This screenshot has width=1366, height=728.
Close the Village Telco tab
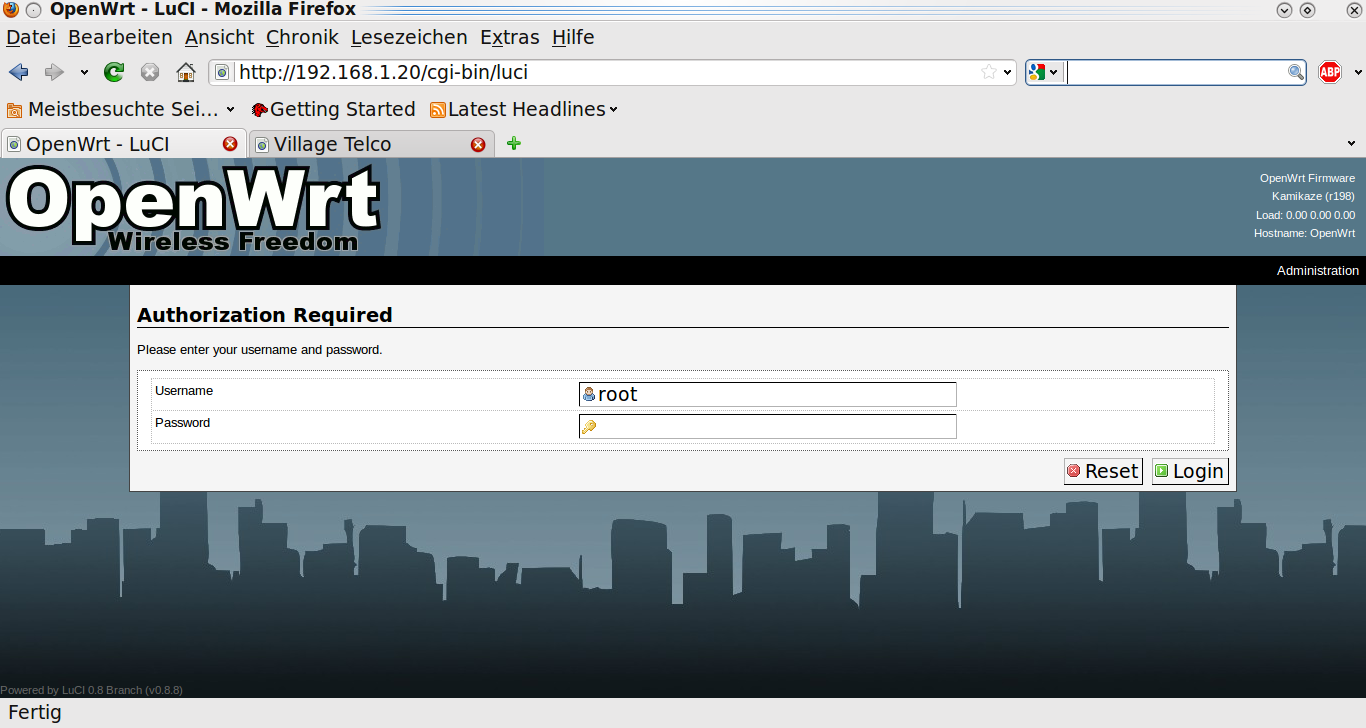point(478,144)
